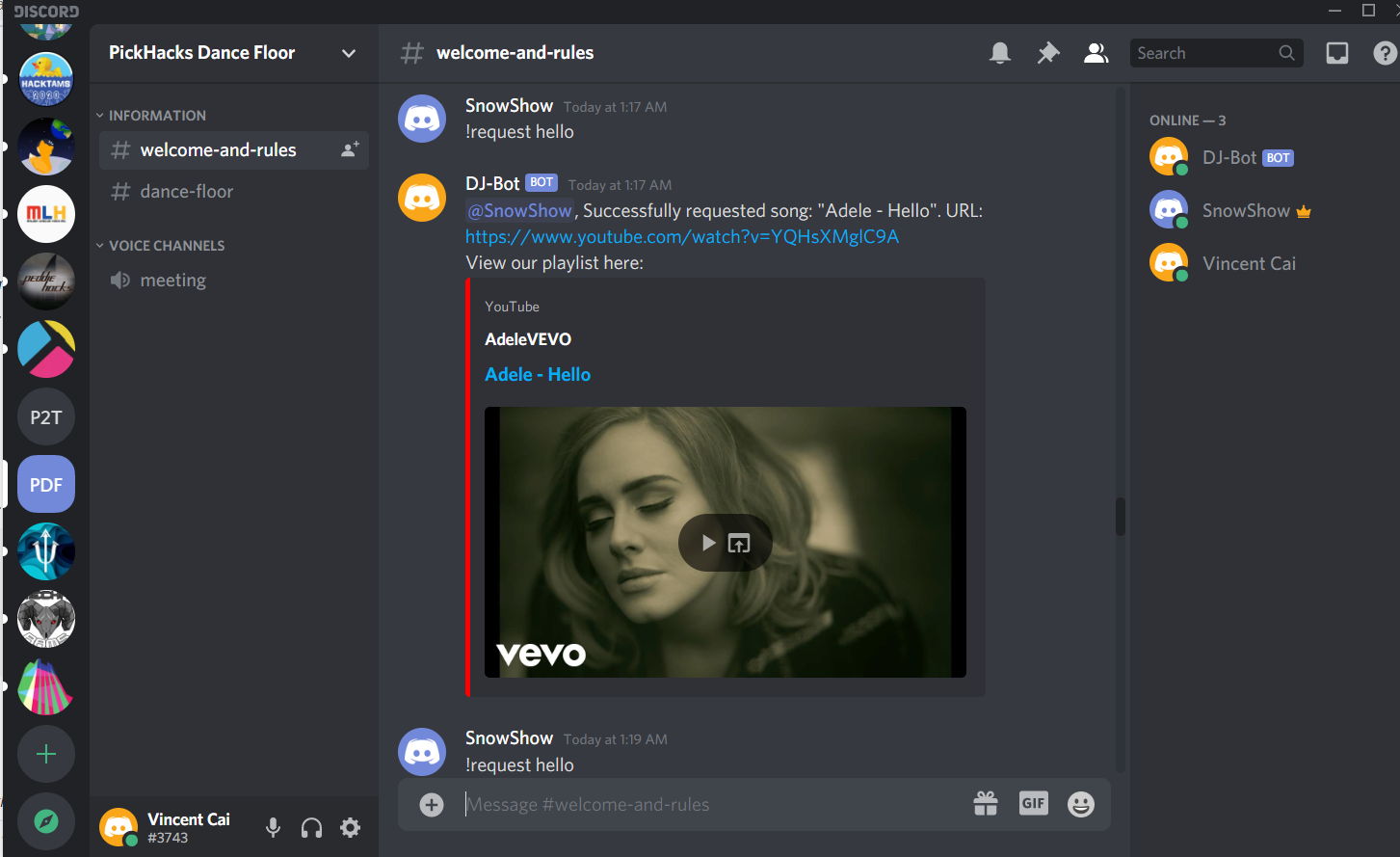Click SnowShow name on 1:19 AM message
The height and width of the screenshot is (857, 1400).
click(x=509, y=737)
